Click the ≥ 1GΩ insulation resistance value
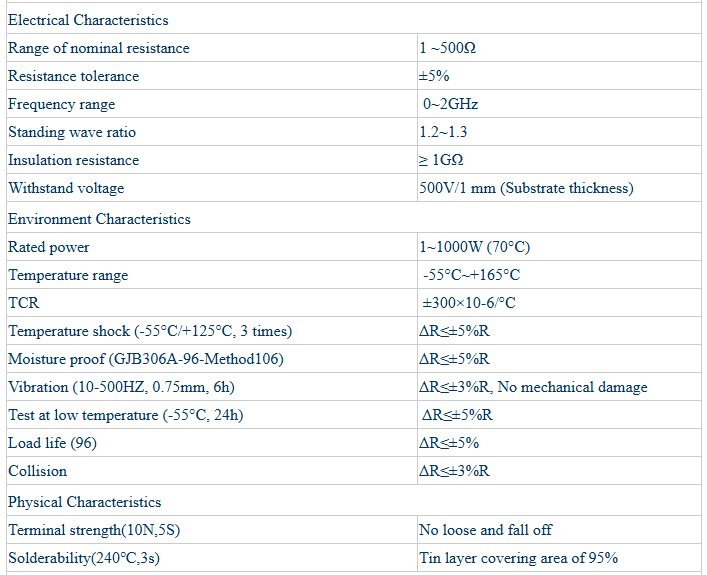The image size is (707, 575). (x=441, y=160)
